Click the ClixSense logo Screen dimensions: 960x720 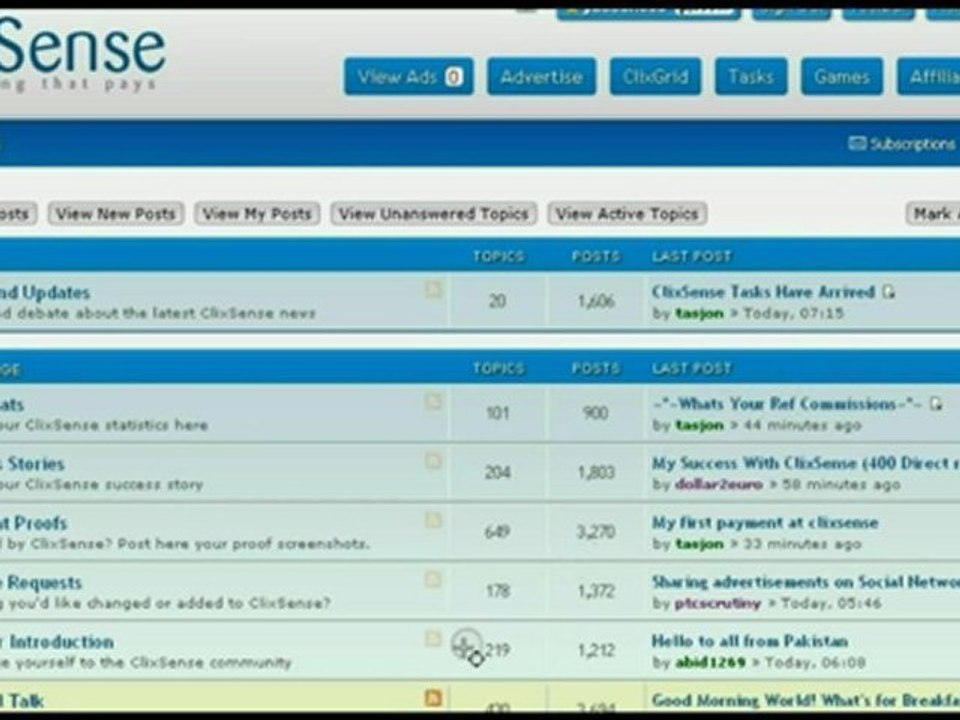coord(83,53)
